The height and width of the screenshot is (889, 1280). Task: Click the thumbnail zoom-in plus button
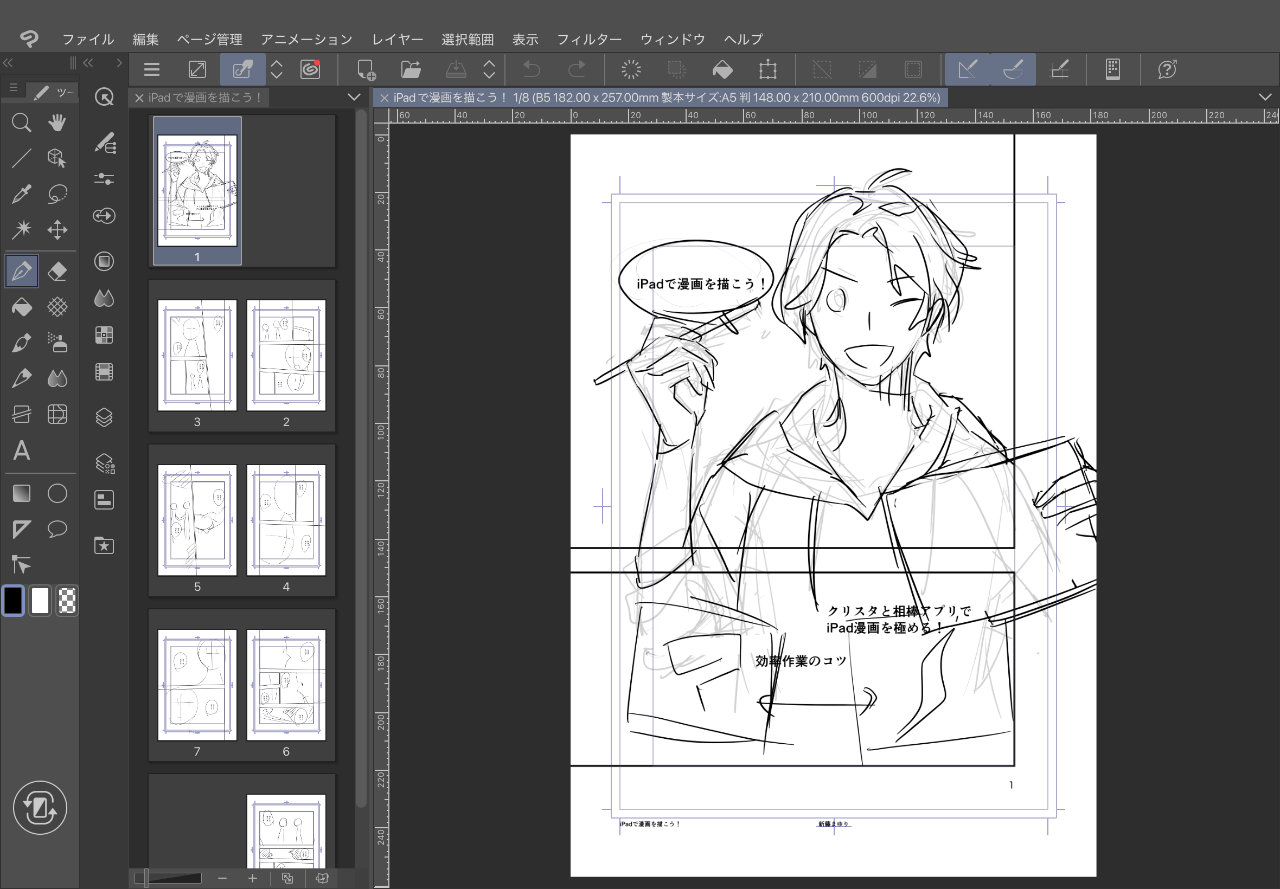click(252, 878)
